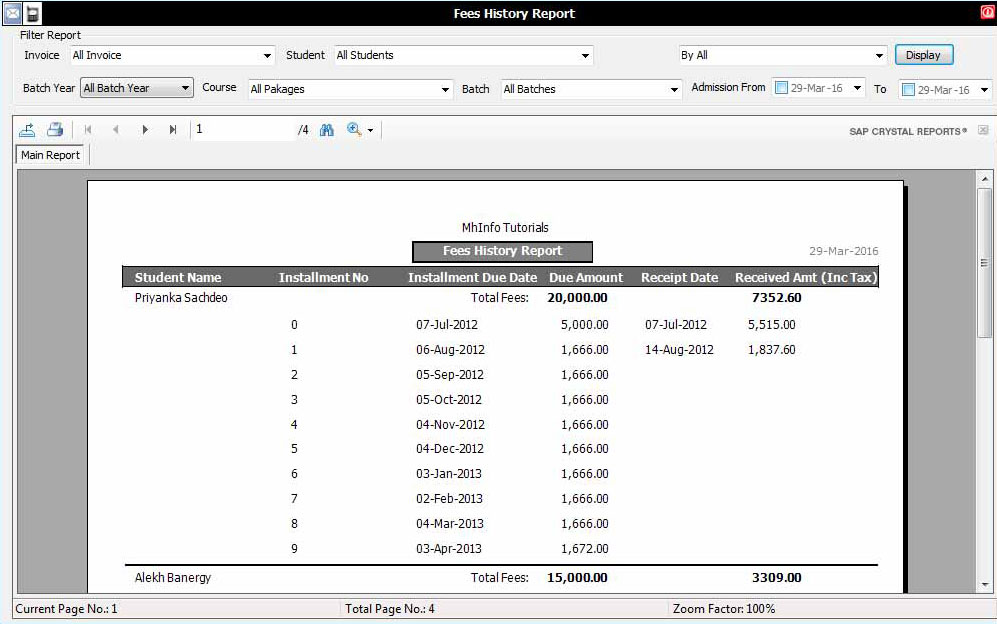Click received amount 1,837.60
Image resolution: width=997 pixels, height=624 pixels.
[x=771, y=350]
